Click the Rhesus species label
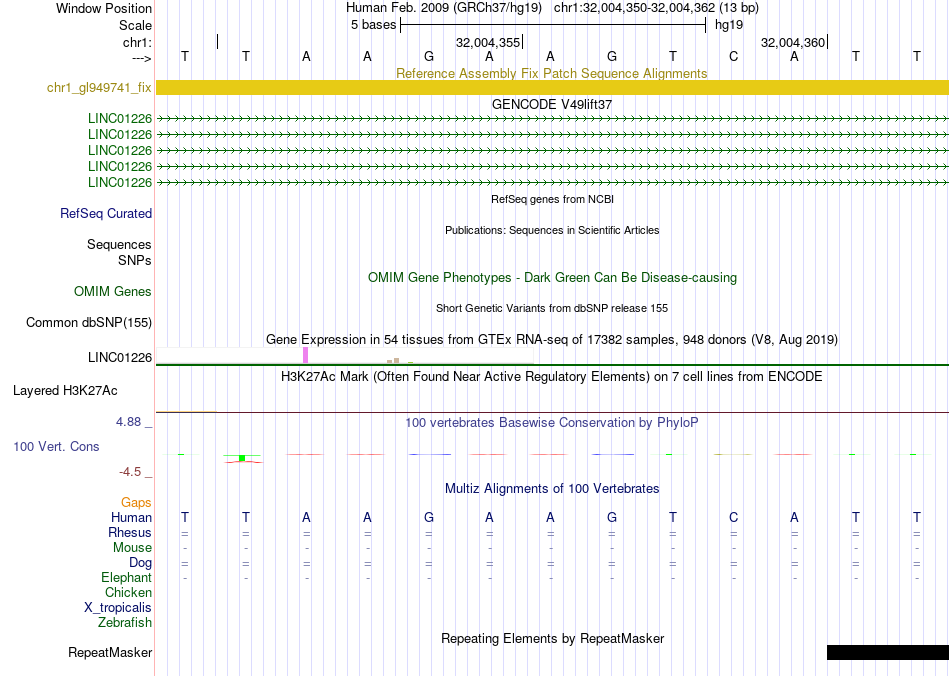The height and width of the screenshot is (676, 950). tap(130, 532)
